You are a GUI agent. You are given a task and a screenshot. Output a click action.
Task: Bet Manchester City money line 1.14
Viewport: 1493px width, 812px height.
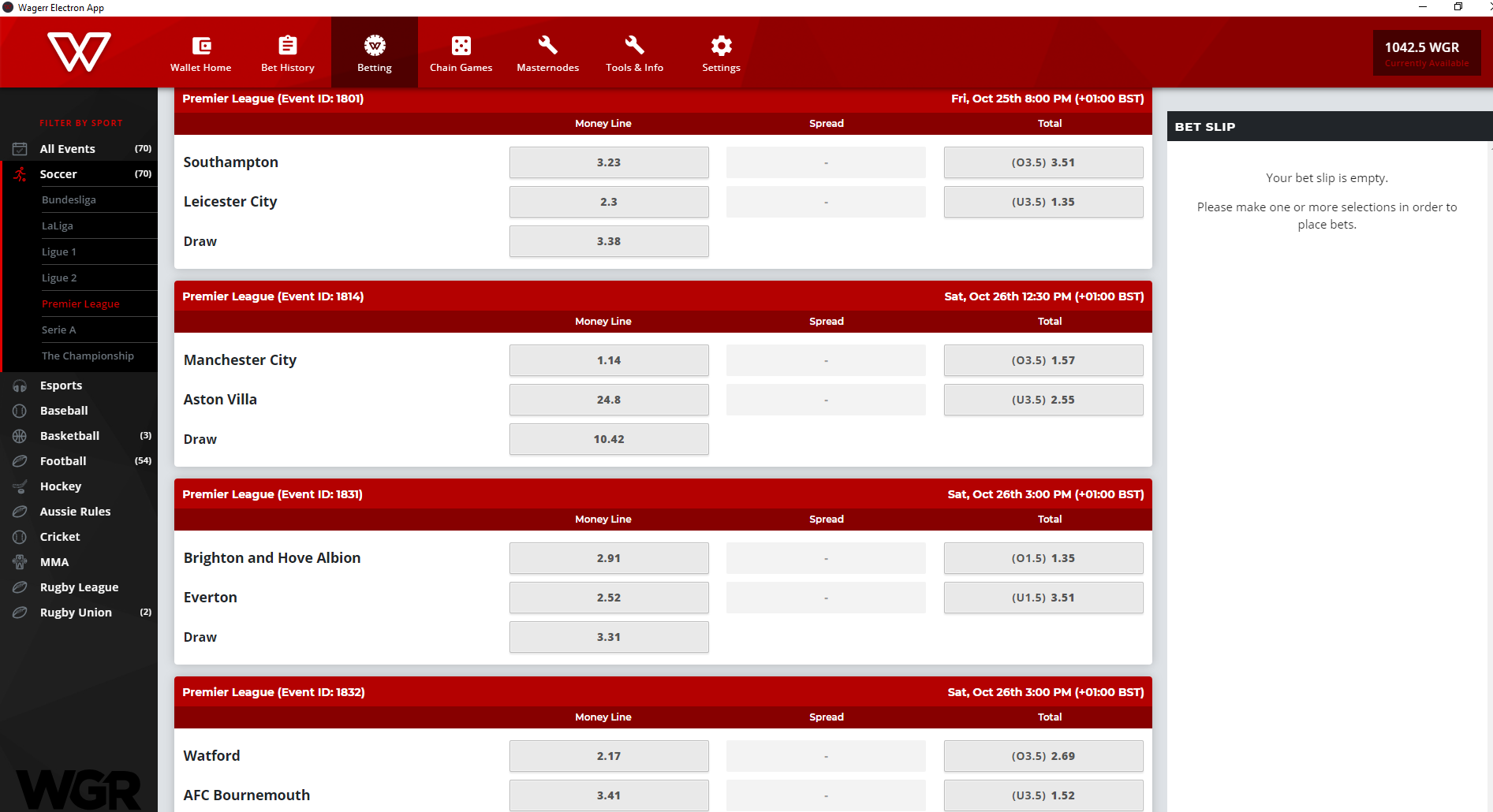click(609, 360)
